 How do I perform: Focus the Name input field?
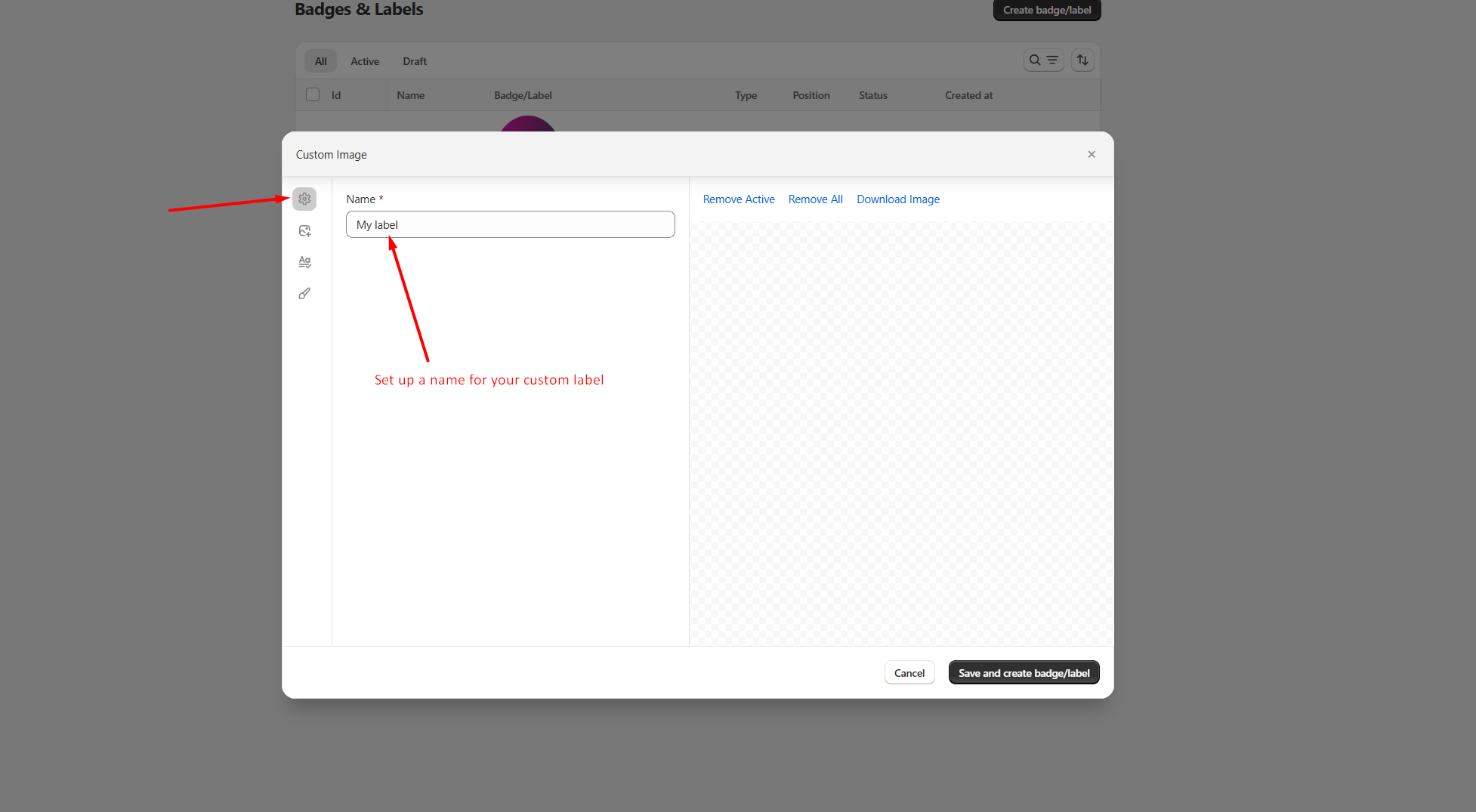[x=510, y=225]
